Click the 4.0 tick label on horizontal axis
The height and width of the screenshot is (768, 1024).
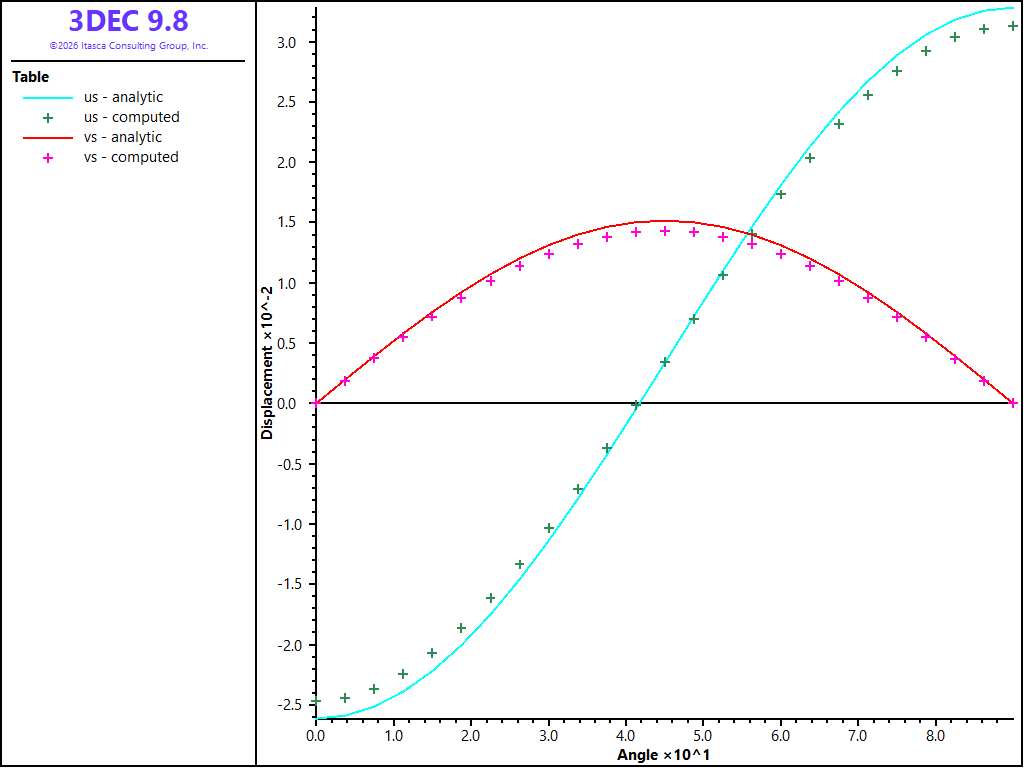coord(626,736)
